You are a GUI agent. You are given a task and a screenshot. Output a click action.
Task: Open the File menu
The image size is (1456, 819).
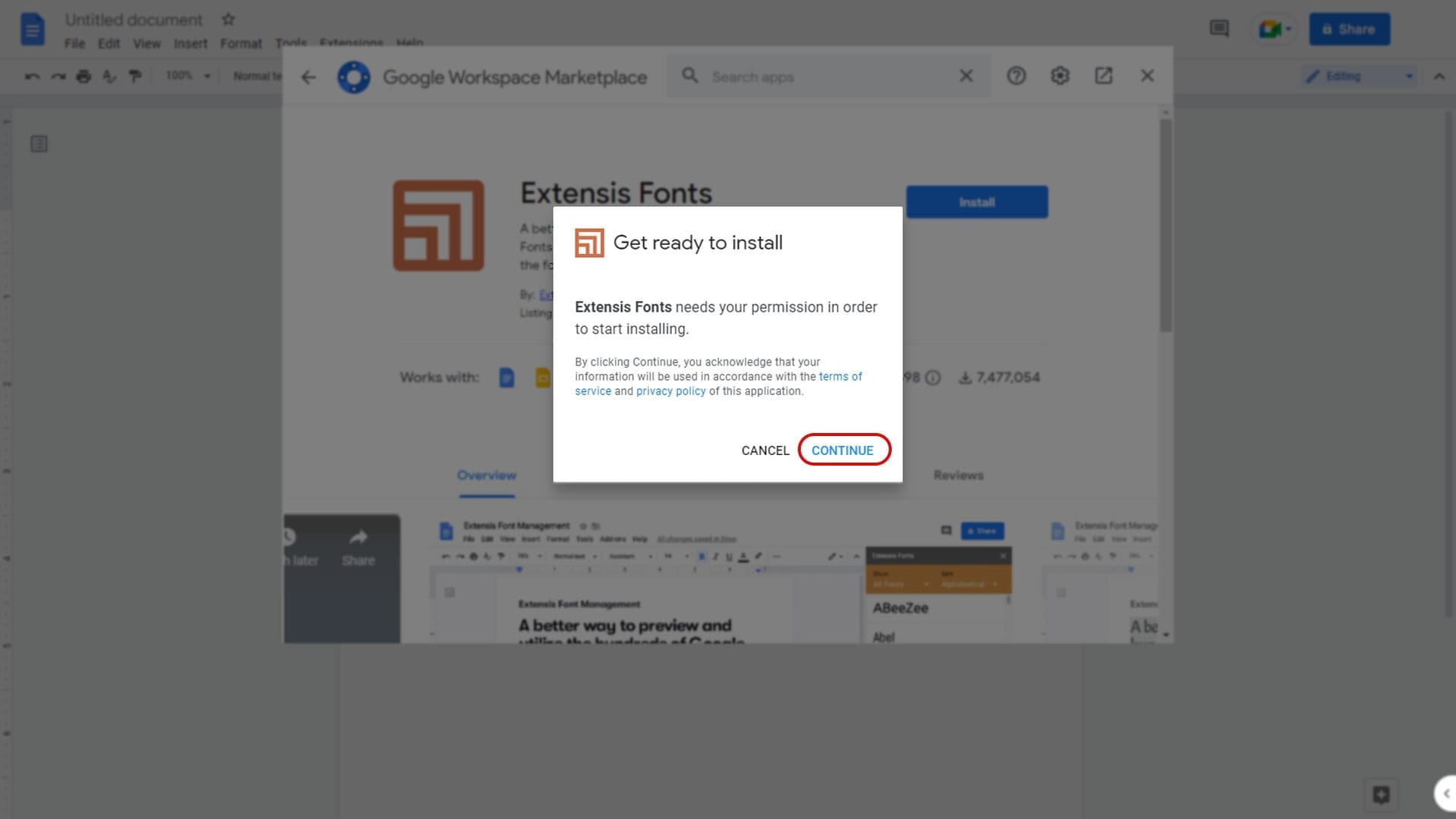pos(74,44)
